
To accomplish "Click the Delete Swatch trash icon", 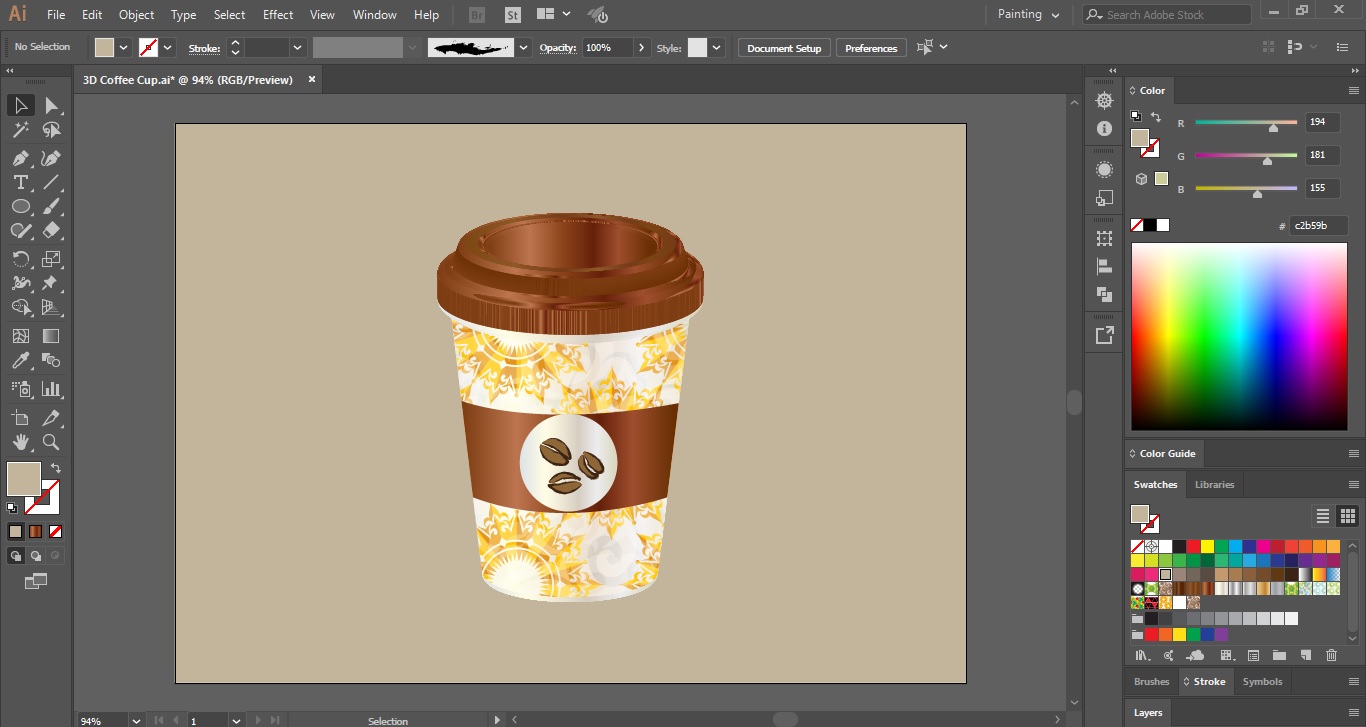I will (1331, 655).
